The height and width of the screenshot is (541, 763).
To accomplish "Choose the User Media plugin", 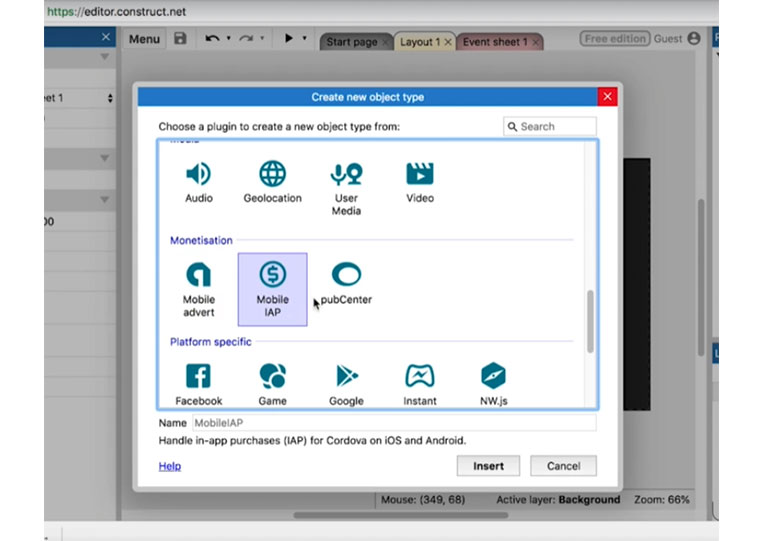I will [346, 189].
